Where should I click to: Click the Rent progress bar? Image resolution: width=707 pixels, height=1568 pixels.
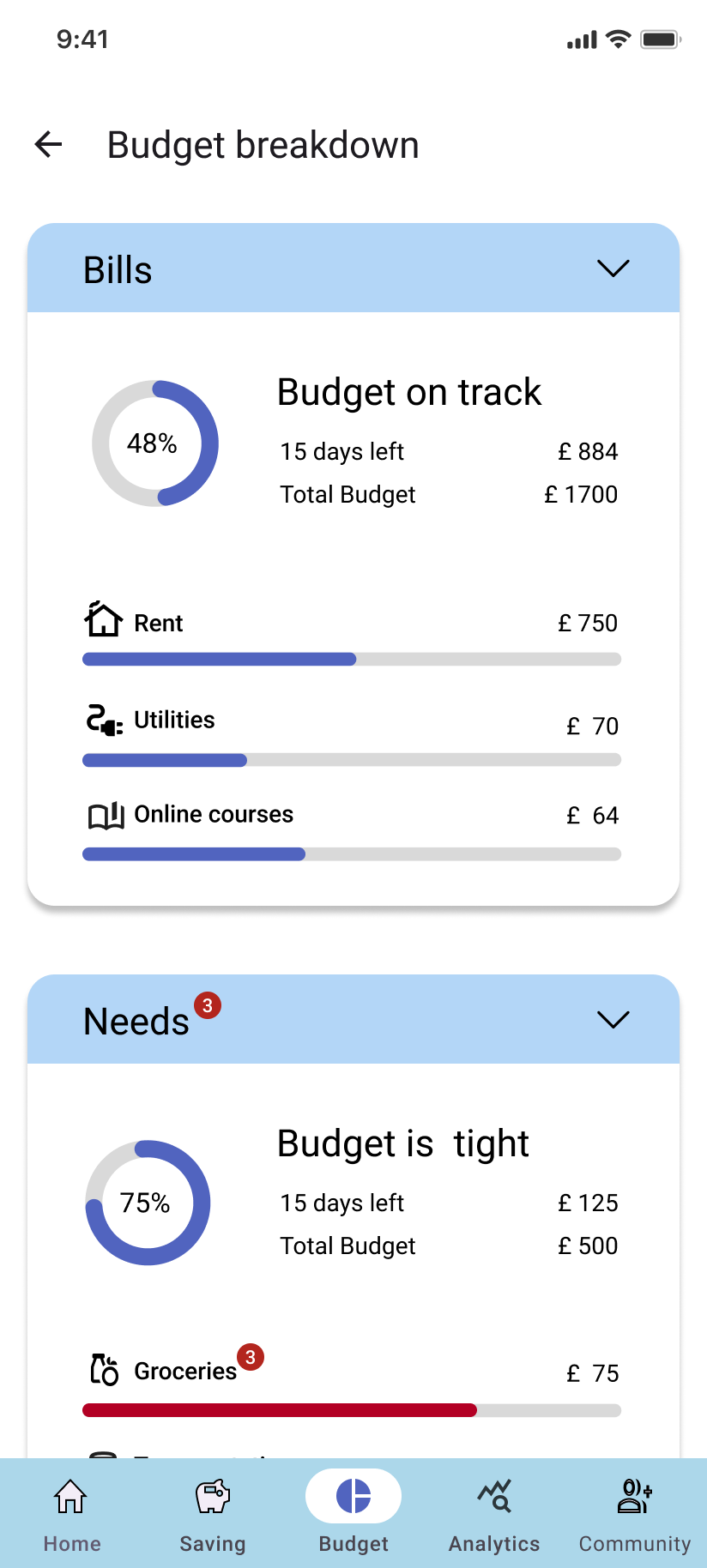coord(352,660)
